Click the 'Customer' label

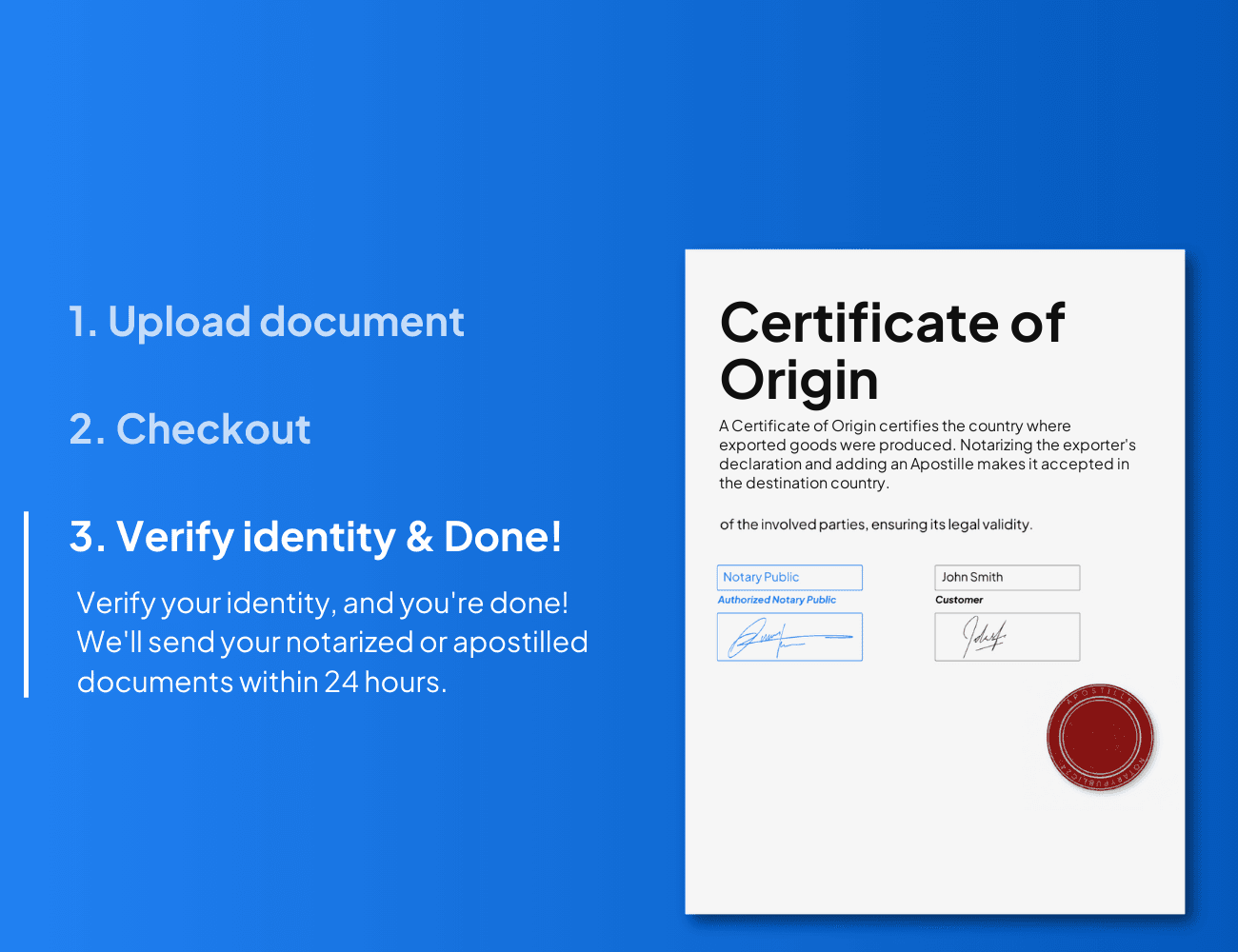959,600
